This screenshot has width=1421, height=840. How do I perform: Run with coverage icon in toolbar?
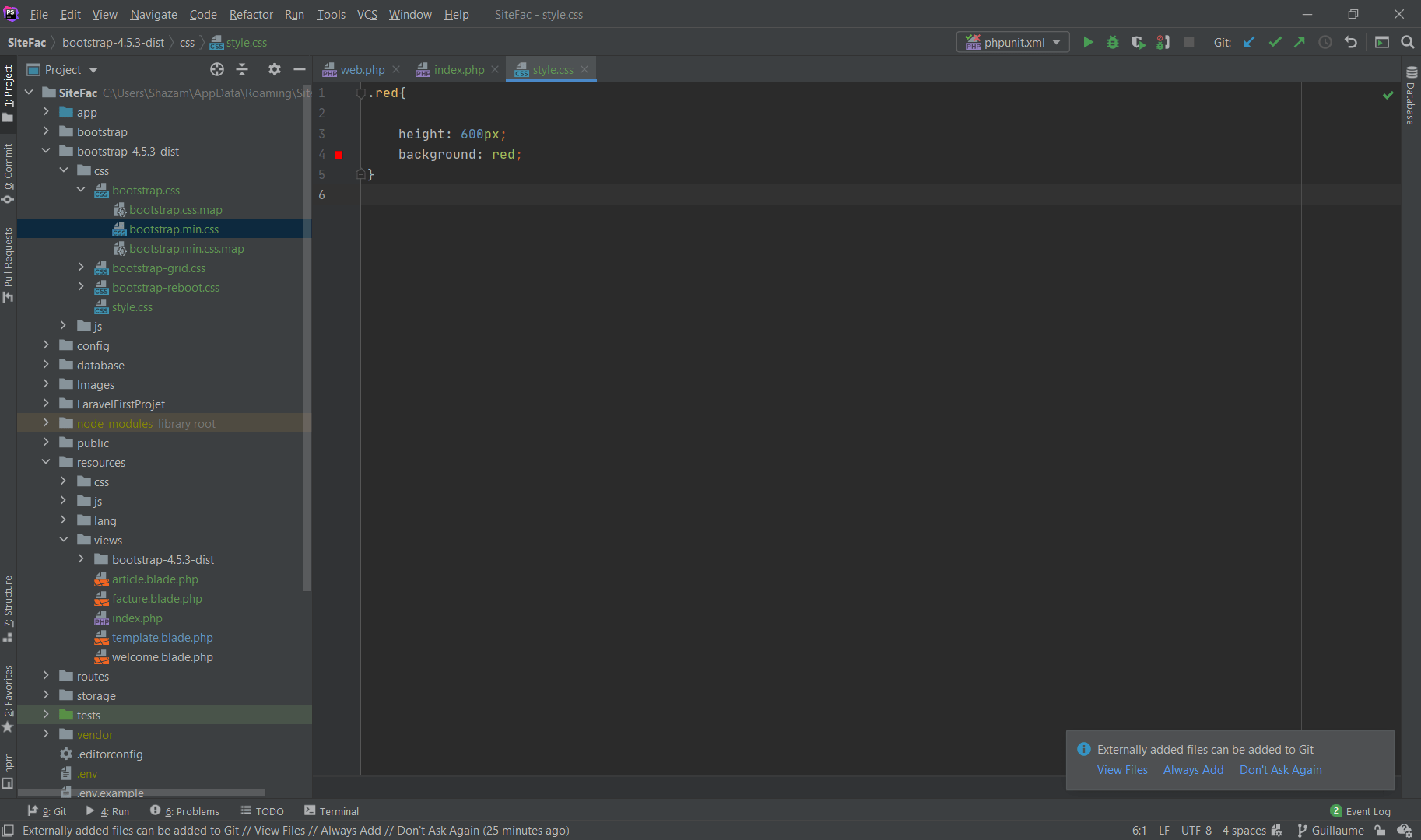tap(1138, 43)
